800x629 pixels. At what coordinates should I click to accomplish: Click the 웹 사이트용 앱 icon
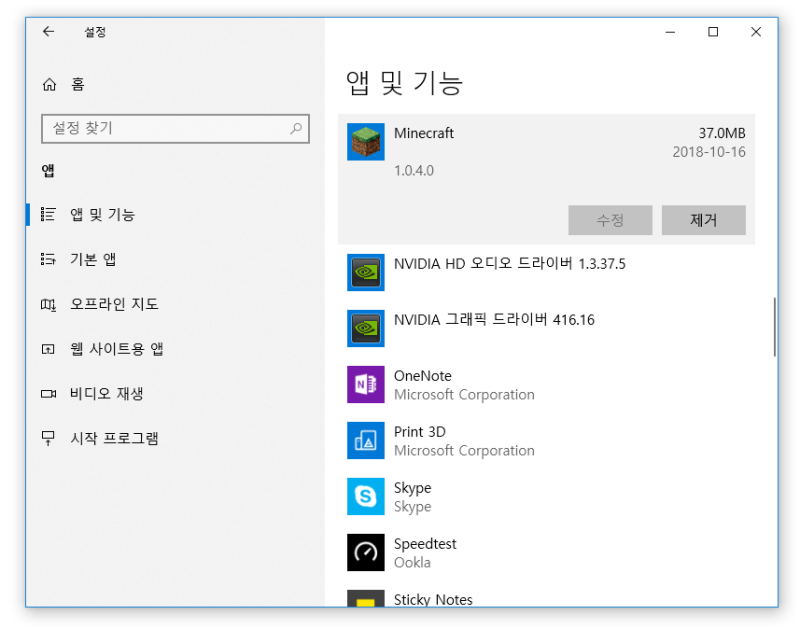[x=48, y=349]
